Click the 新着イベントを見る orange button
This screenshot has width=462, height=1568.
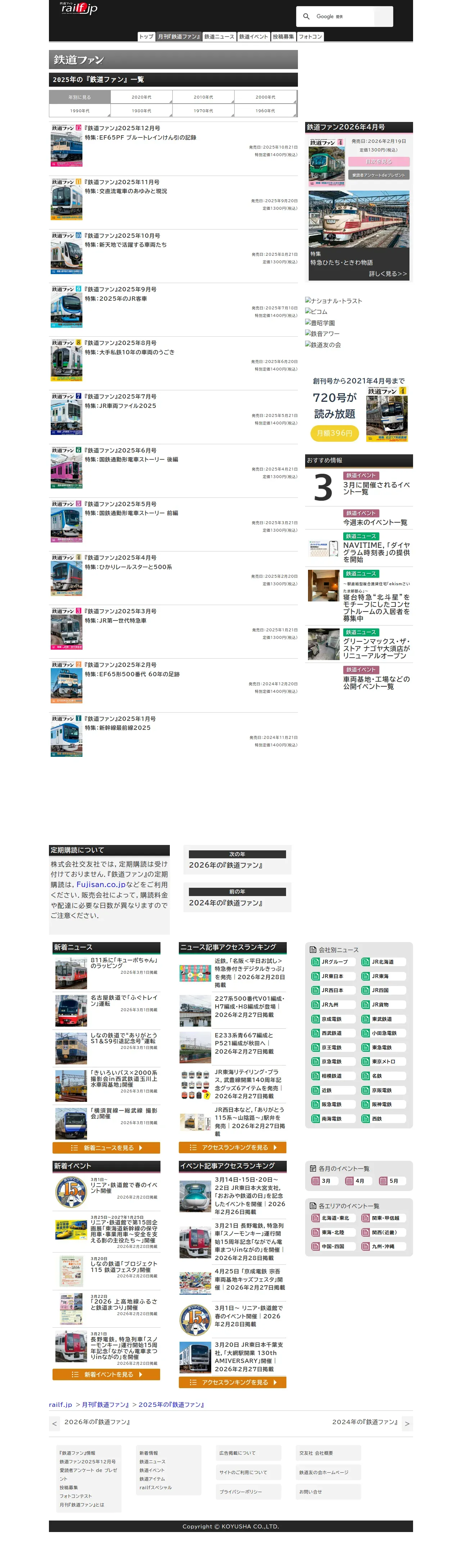[106, 1374]
